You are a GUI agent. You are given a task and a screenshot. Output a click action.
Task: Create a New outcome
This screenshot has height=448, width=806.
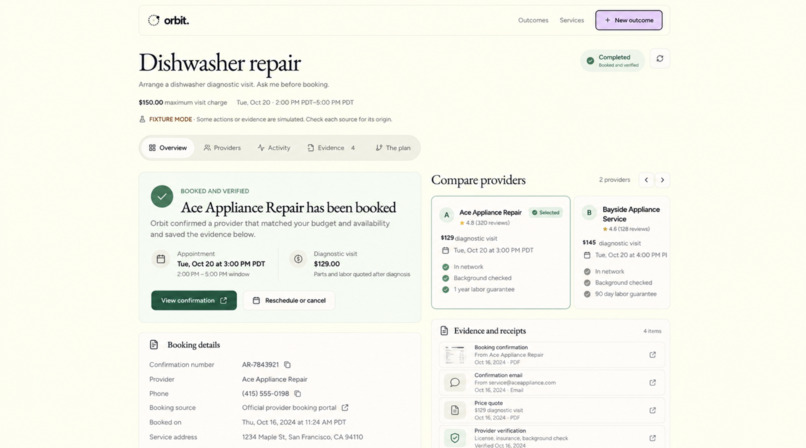click(x=629, y=21)
